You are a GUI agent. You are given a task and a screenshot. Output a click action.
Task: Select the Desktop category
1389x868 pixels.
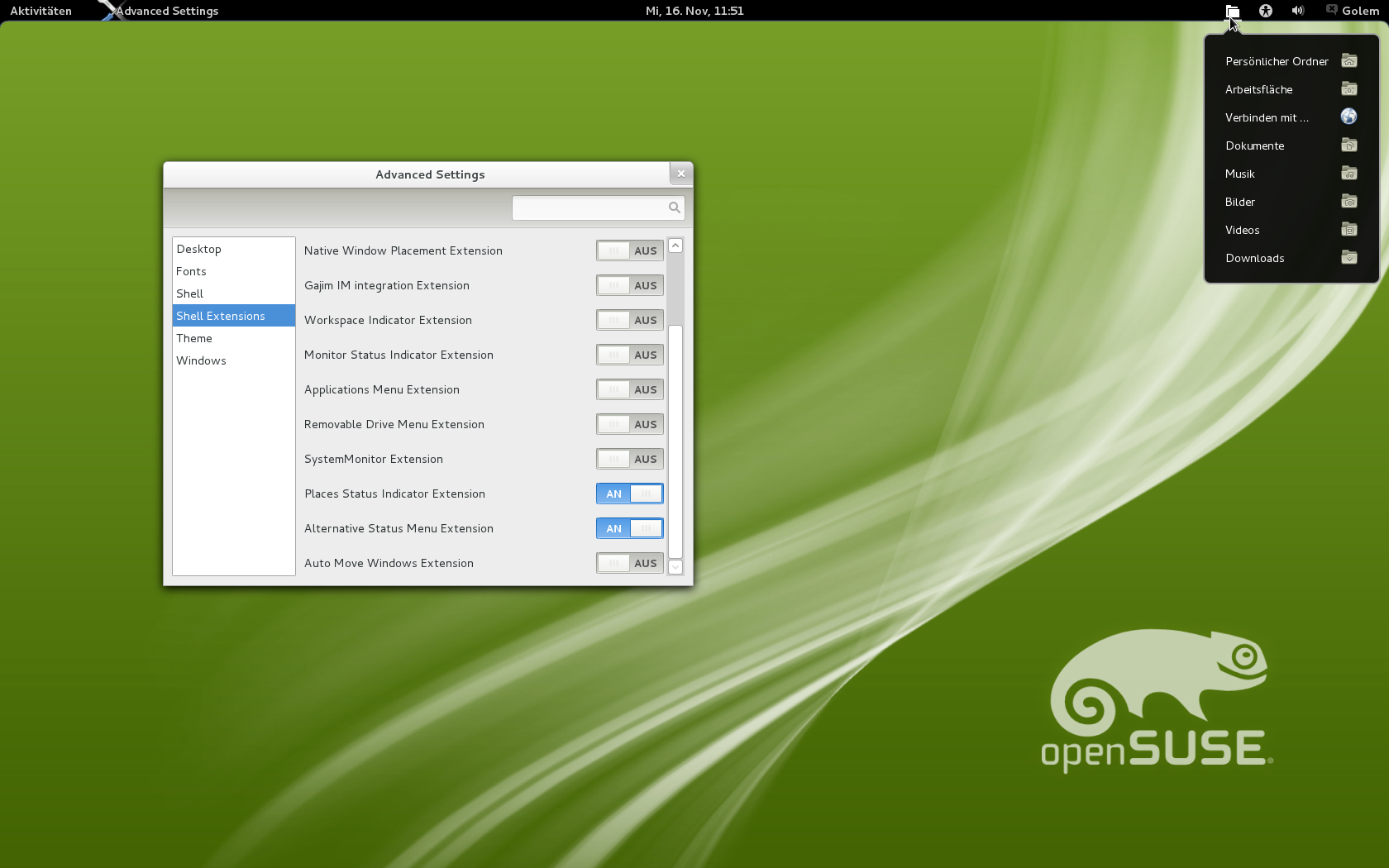click(x=198, y=248)
